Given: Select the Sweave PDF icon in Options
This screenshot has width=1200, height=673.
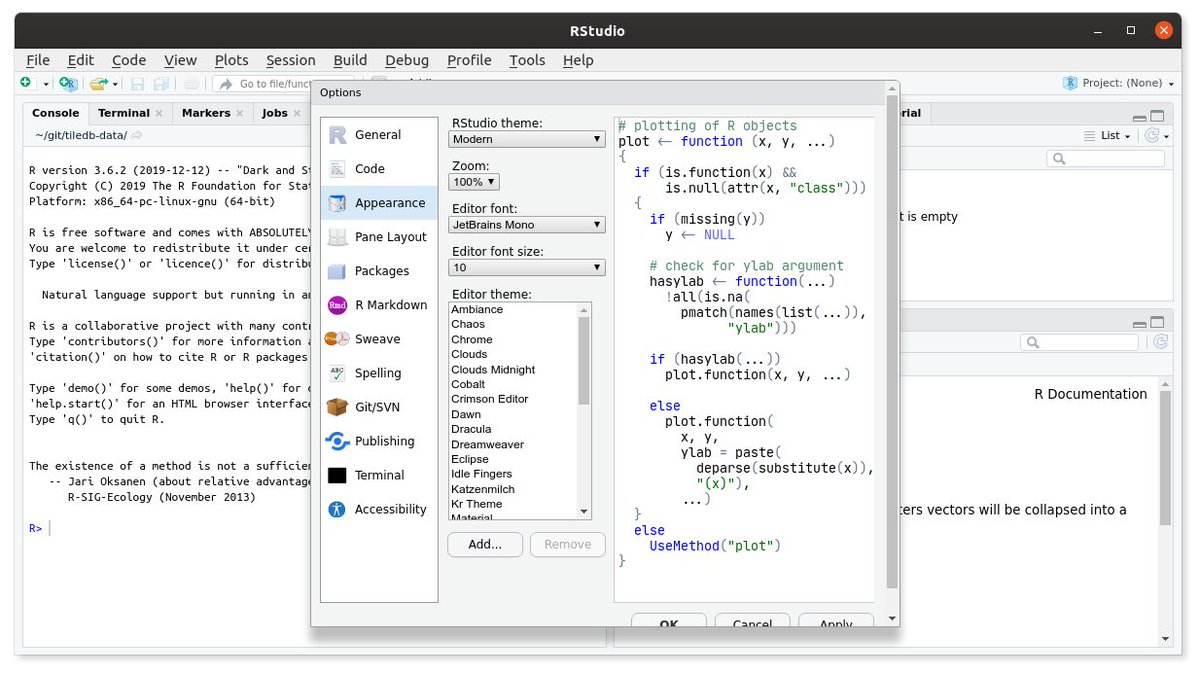Looking at the screenshot, I should coord(338,339).
